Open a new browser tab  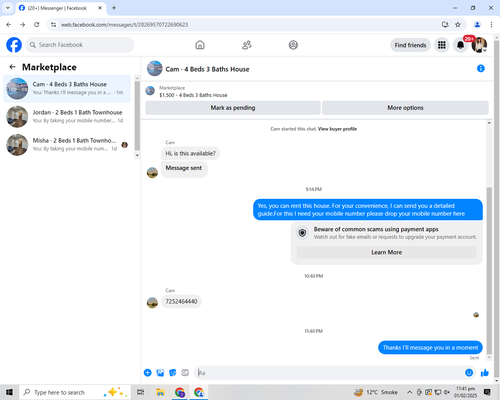tap(114, 8)
